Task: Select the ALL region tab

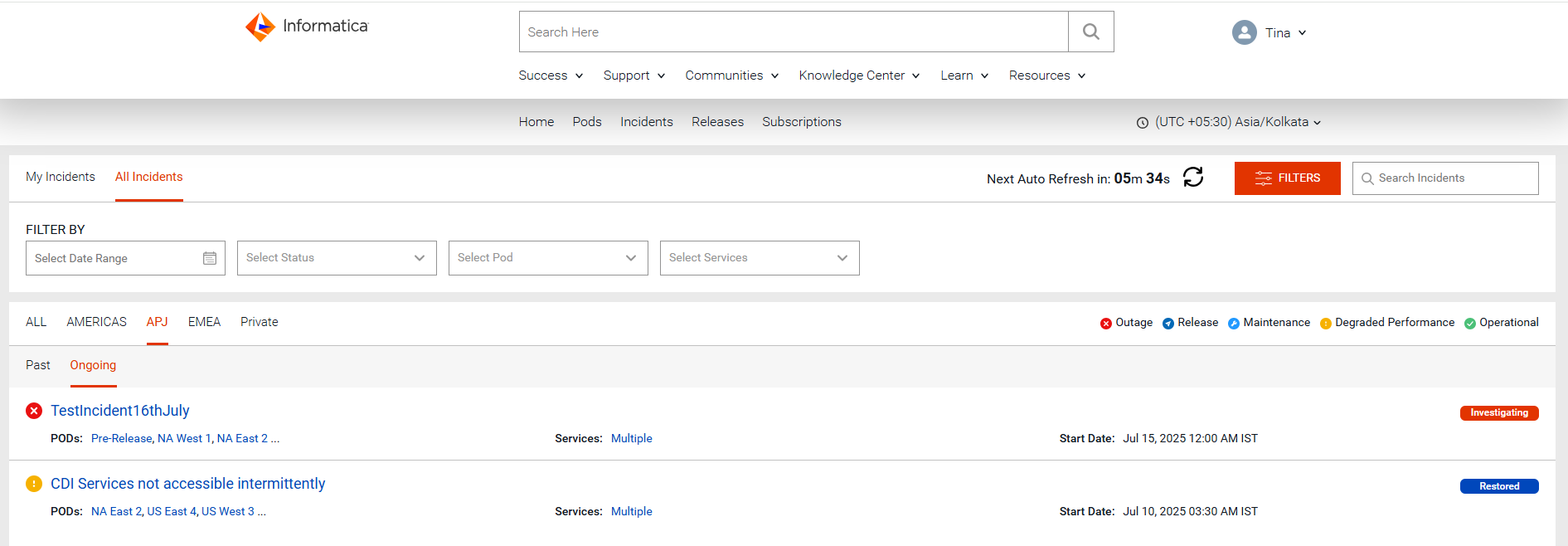Action: (36, 322)
